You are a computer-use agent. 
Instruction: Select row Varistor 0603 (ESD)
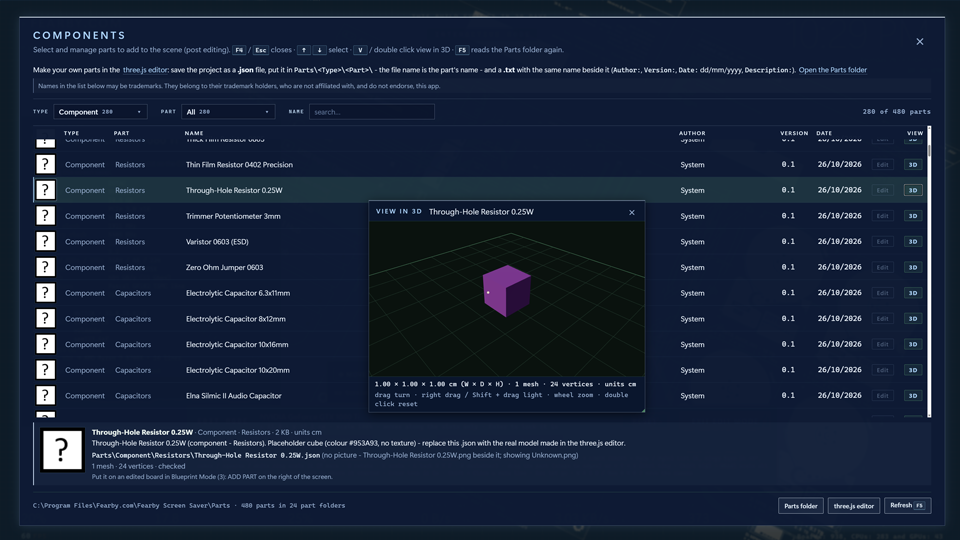tap(481, 242)
